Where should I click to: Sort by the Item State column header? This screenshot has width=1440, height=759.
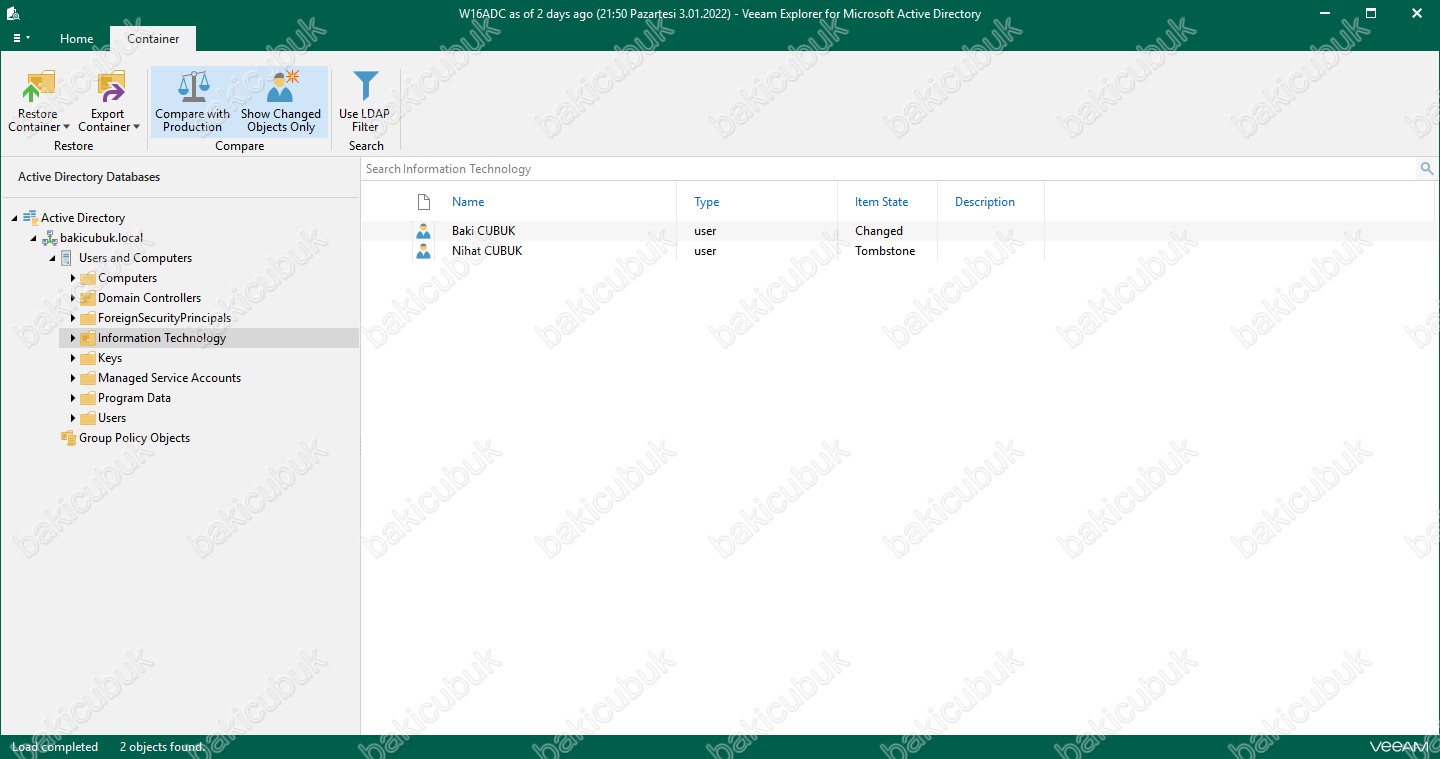coord(881,202)
